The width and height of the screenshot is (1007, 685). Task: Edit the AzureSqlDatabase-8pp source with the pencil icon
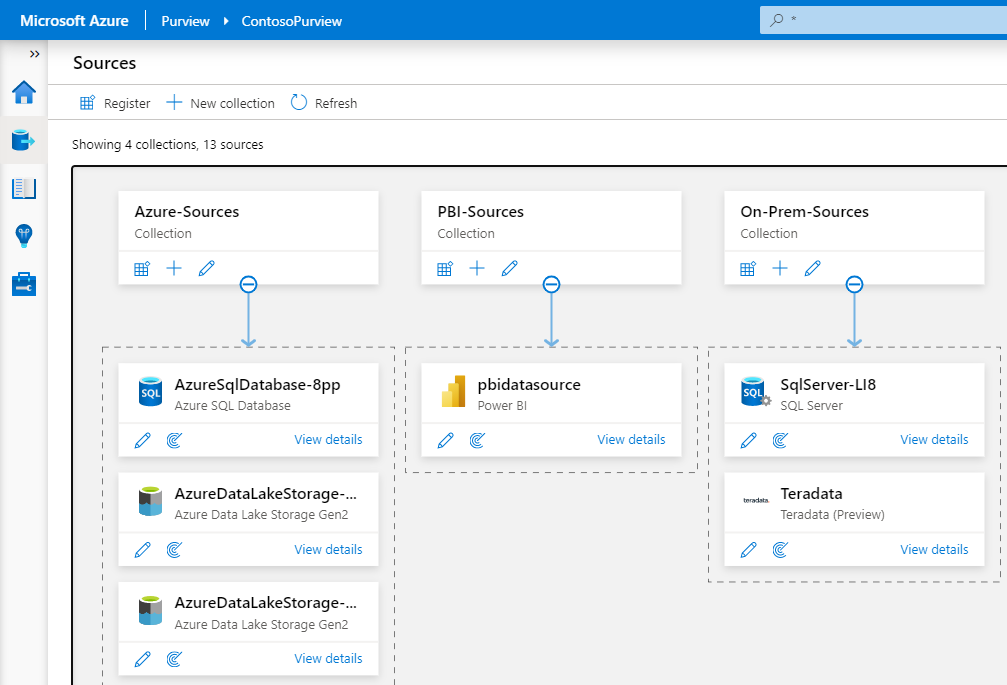142,439
